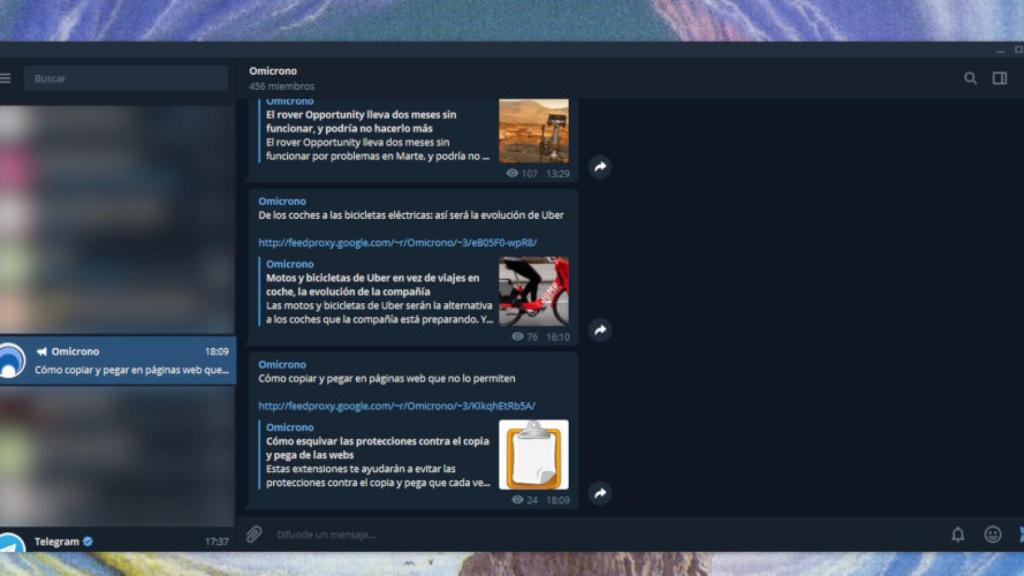This screenshot has height=576, width=1024.
Task: Toggle the channel info sidebar panel
Action: click(x=1000, y=77)
